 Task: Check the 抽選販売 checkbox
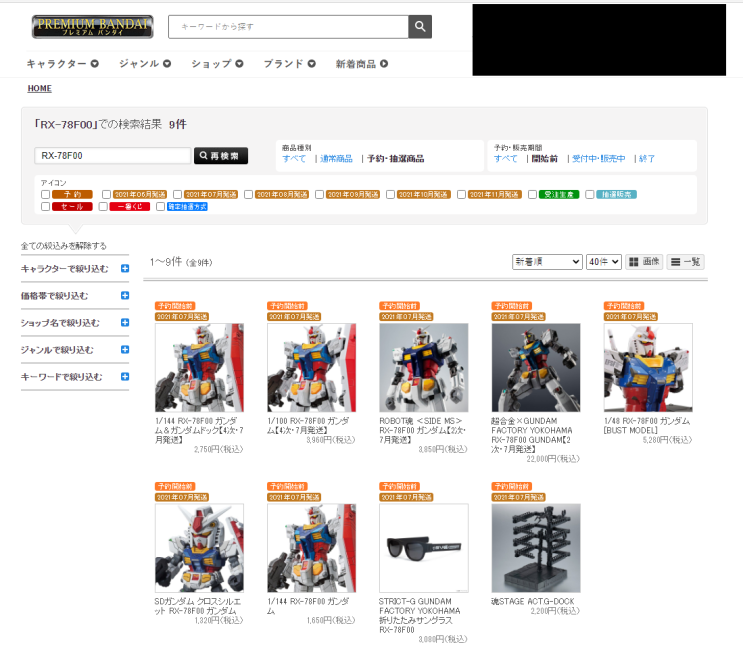(589, 194)
